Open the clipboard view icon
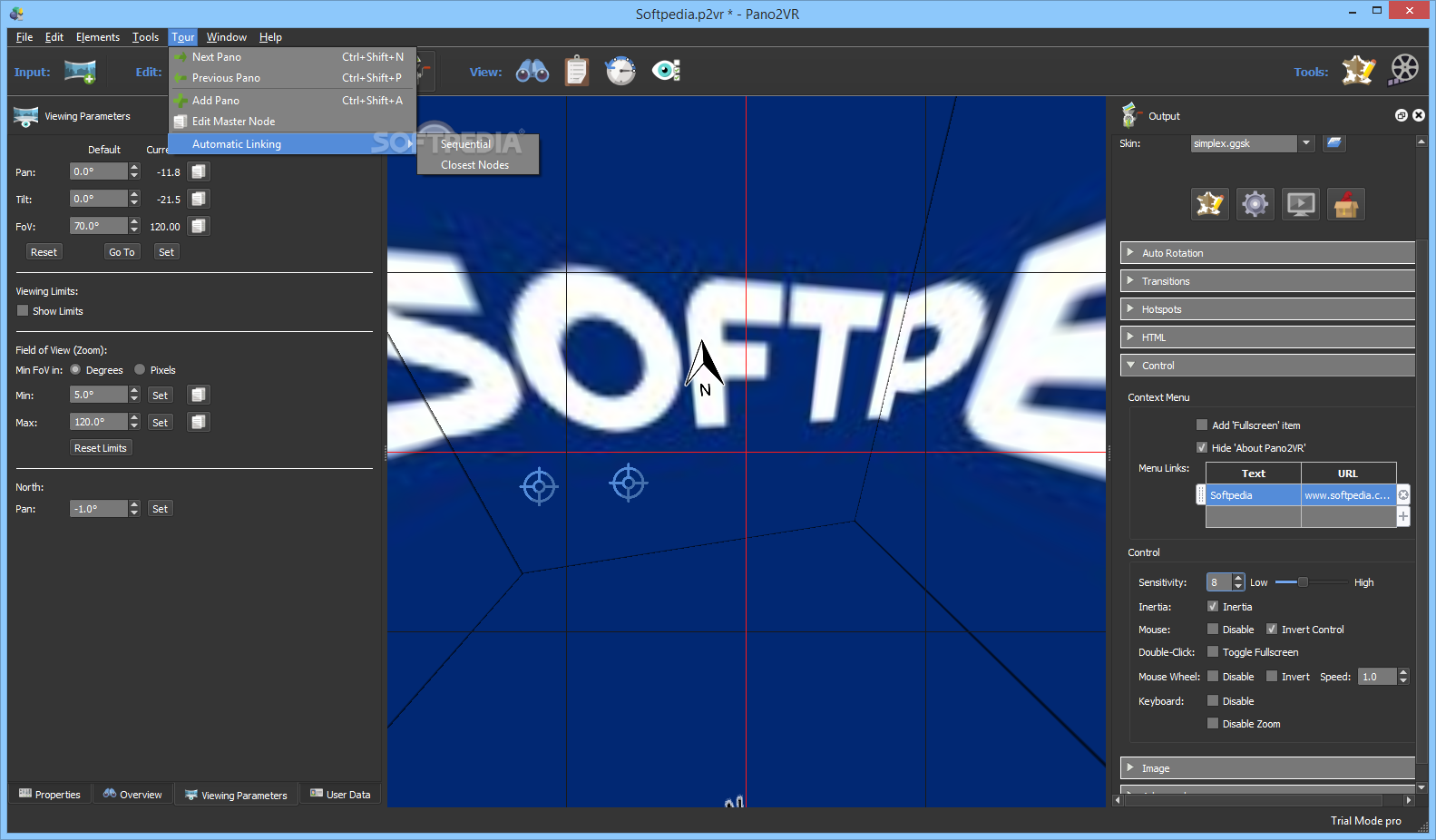Viewport: 1436px width, 840px height. click(x=577, y=71)
